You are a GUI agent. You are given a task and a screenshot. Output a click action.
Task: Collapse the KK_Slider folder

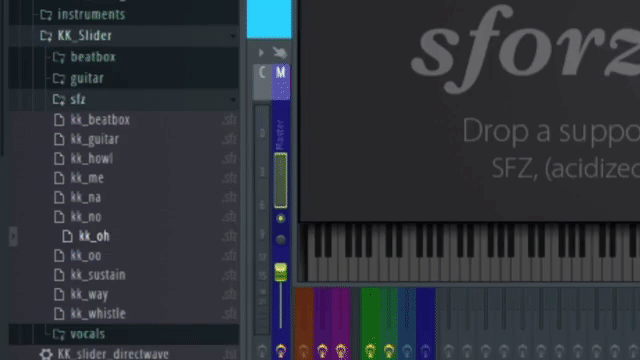click(x=233, y=36)
